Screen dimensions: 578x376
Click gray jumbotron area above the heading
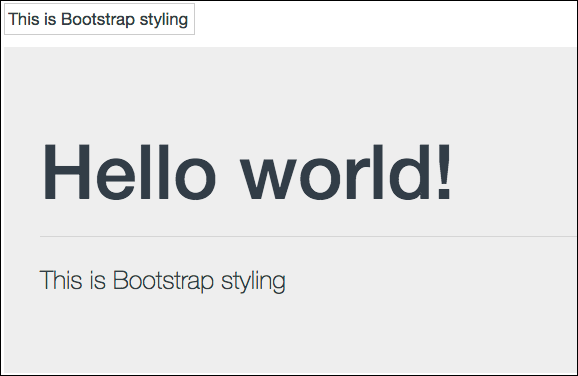pos(288,92)
